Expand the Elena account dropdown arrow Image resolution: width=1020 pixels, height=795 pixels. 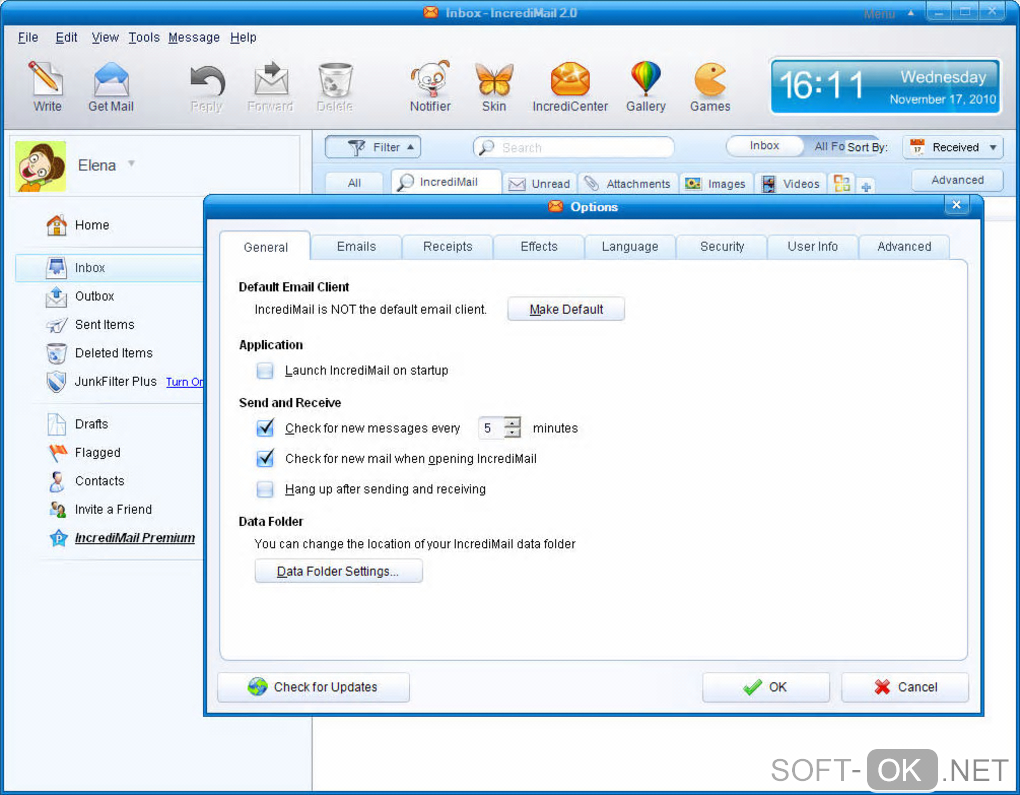tap(131, 164)
